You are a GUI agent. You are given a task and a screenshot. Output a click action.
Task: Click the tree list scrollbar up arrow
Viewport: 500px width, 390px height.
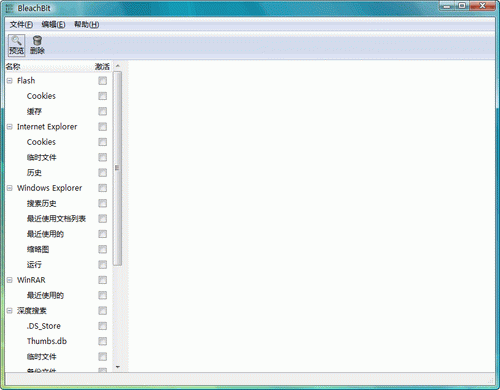[117, 66]
